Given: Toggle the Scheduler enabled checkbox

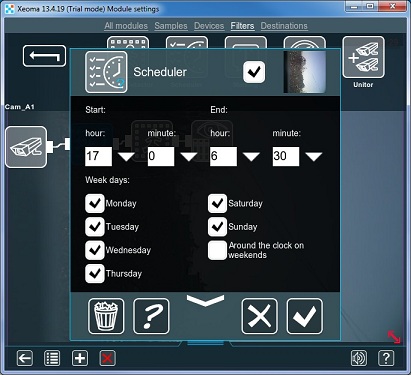Looking at the screenshot, I should 254,72.
